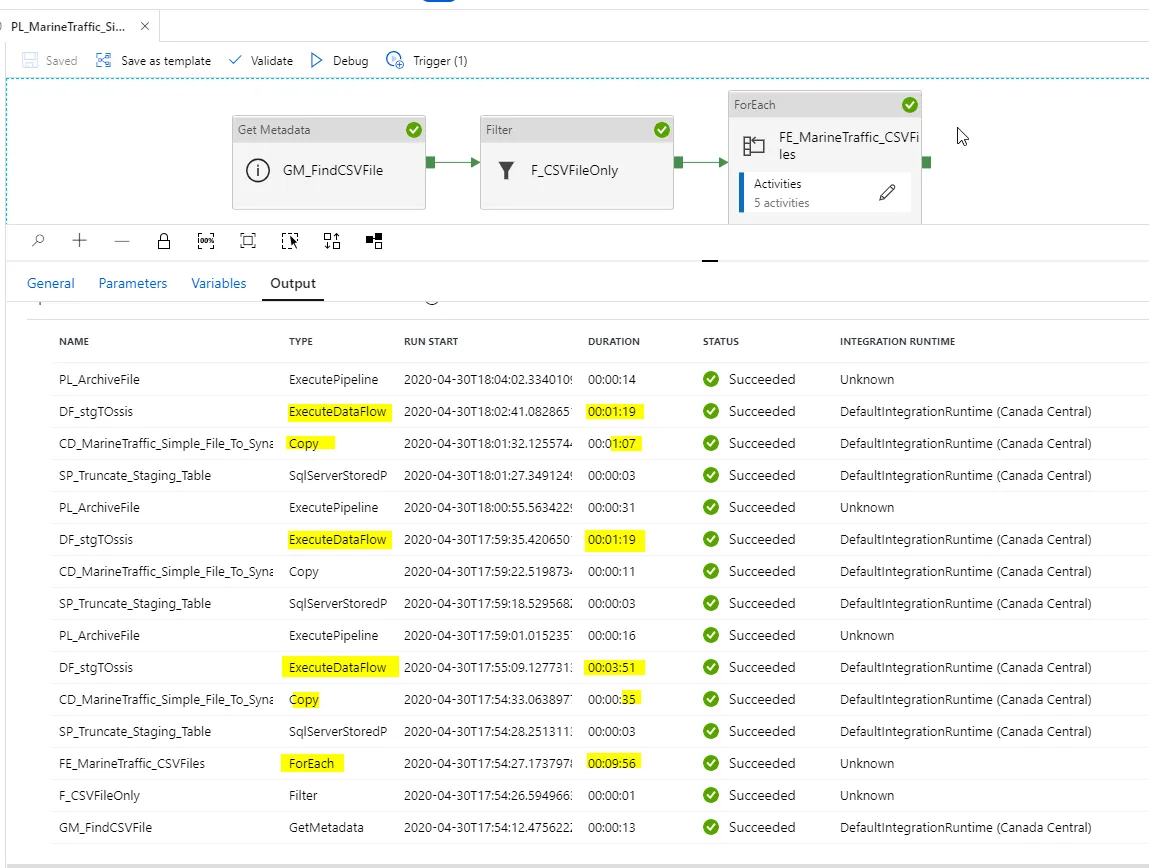Open the Trigger (1) dropdown
Image resolution: width=1149 pixels, height=868 pixels.
(x=426, y=61)
